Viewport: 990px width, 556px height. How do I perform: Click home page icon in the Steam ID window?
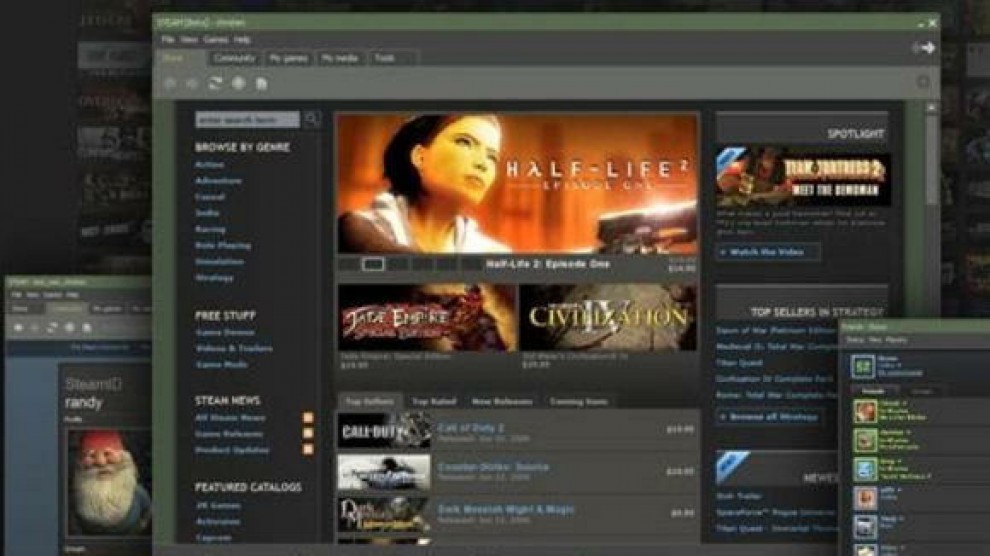[87, 328]
